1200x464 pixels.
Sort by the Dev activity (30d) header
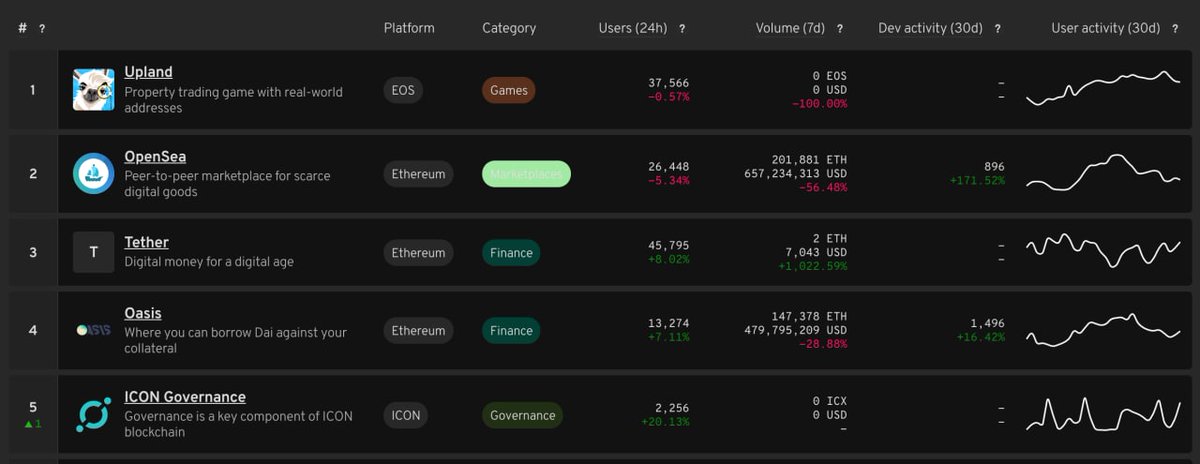(x=930, y=28)
